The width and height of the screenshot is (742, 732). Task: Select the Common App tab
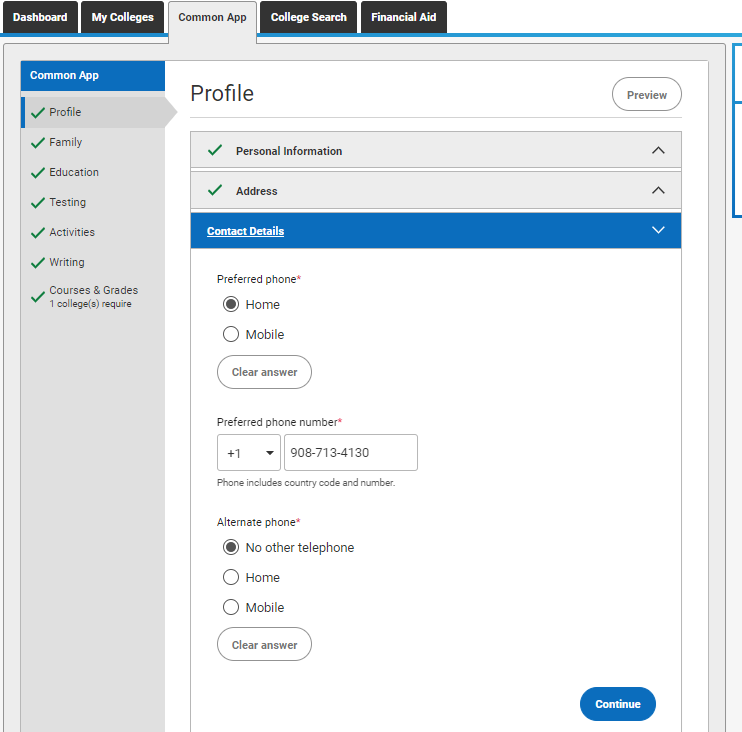click(212, 18)
